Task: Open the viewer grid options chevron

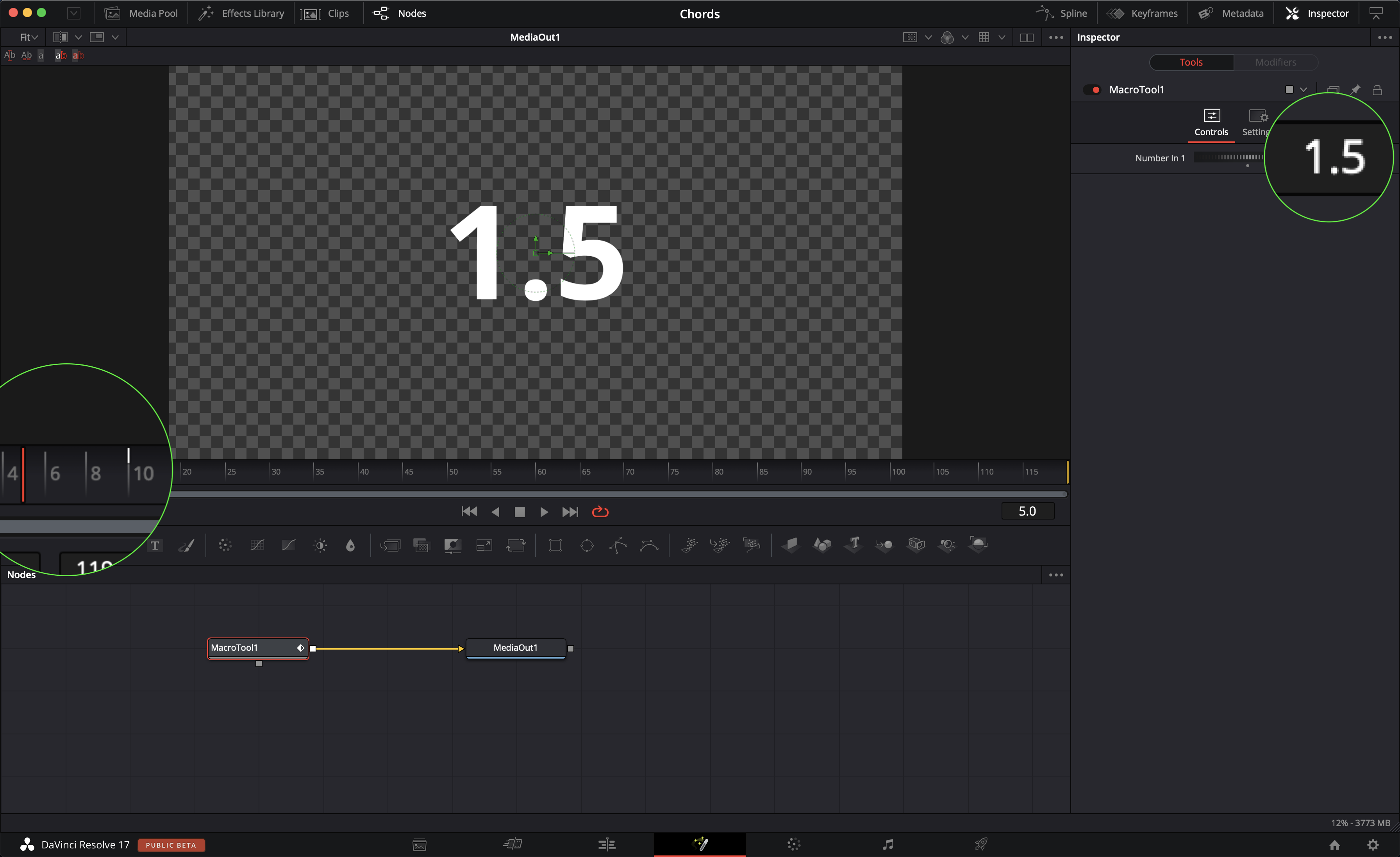Action: click(1002, 37)
